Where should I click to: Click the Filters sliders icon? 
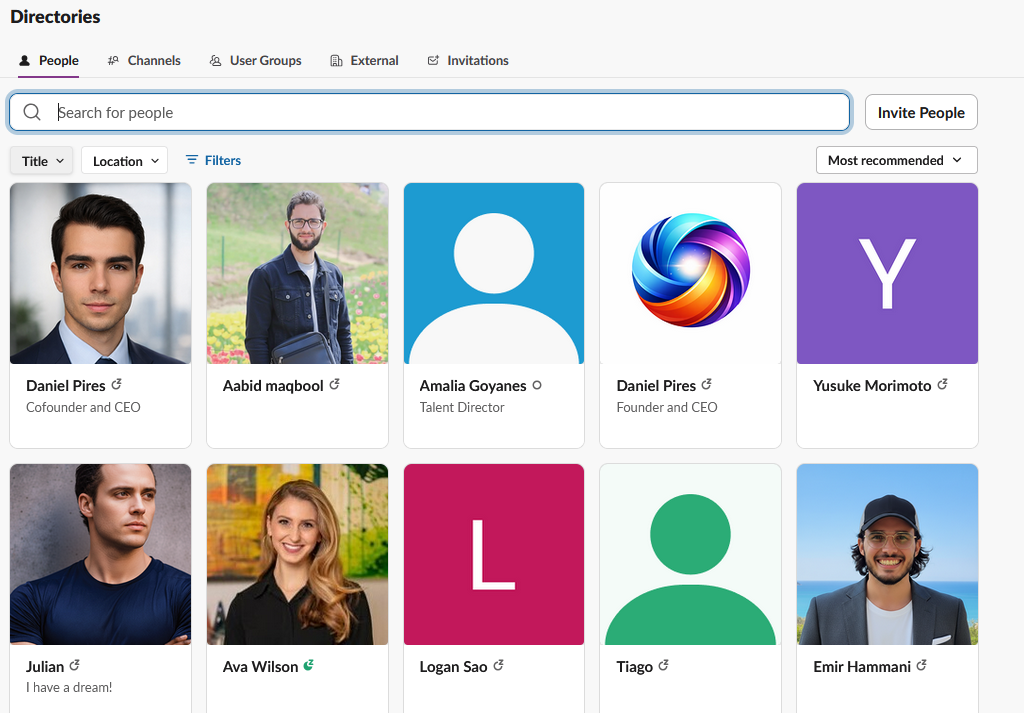[x=192, y=160]
